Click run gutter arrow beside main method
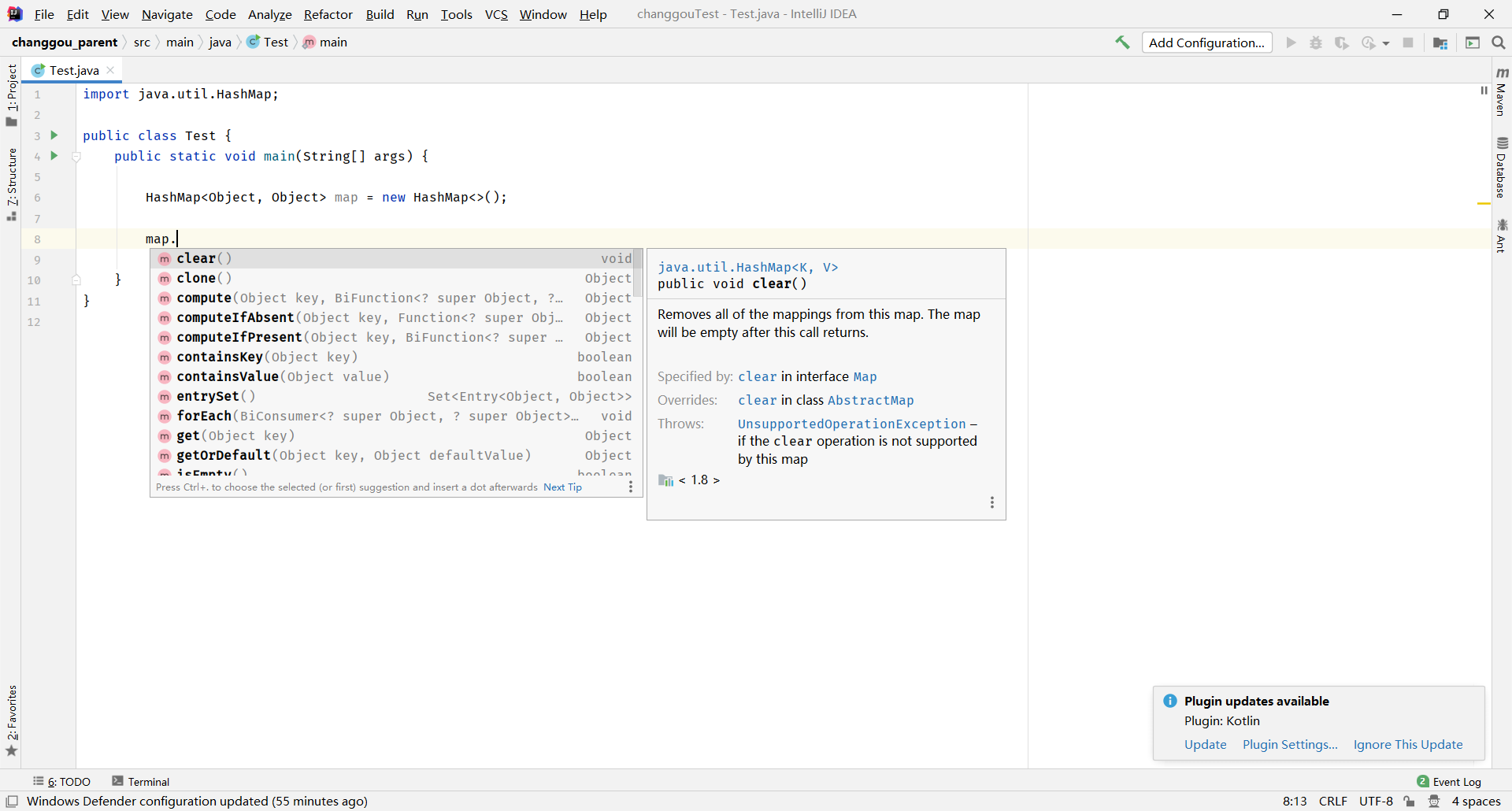 (54, 156)
